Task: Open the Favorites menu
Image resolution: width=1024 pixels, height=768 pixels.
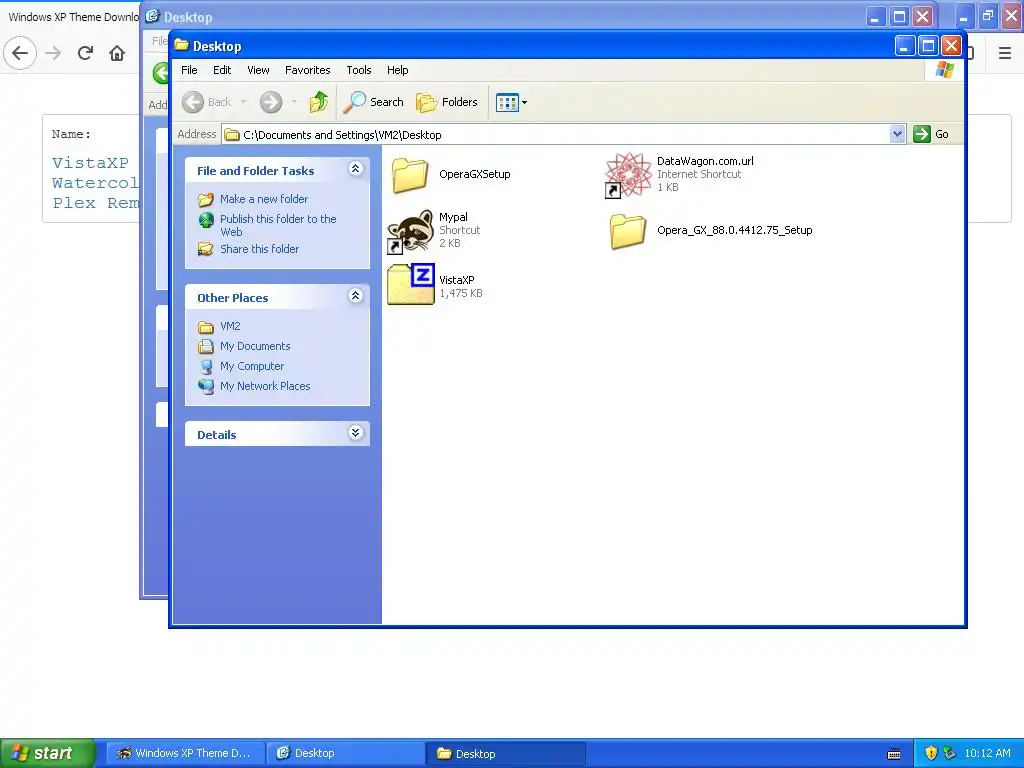Action: pos(308,70)
